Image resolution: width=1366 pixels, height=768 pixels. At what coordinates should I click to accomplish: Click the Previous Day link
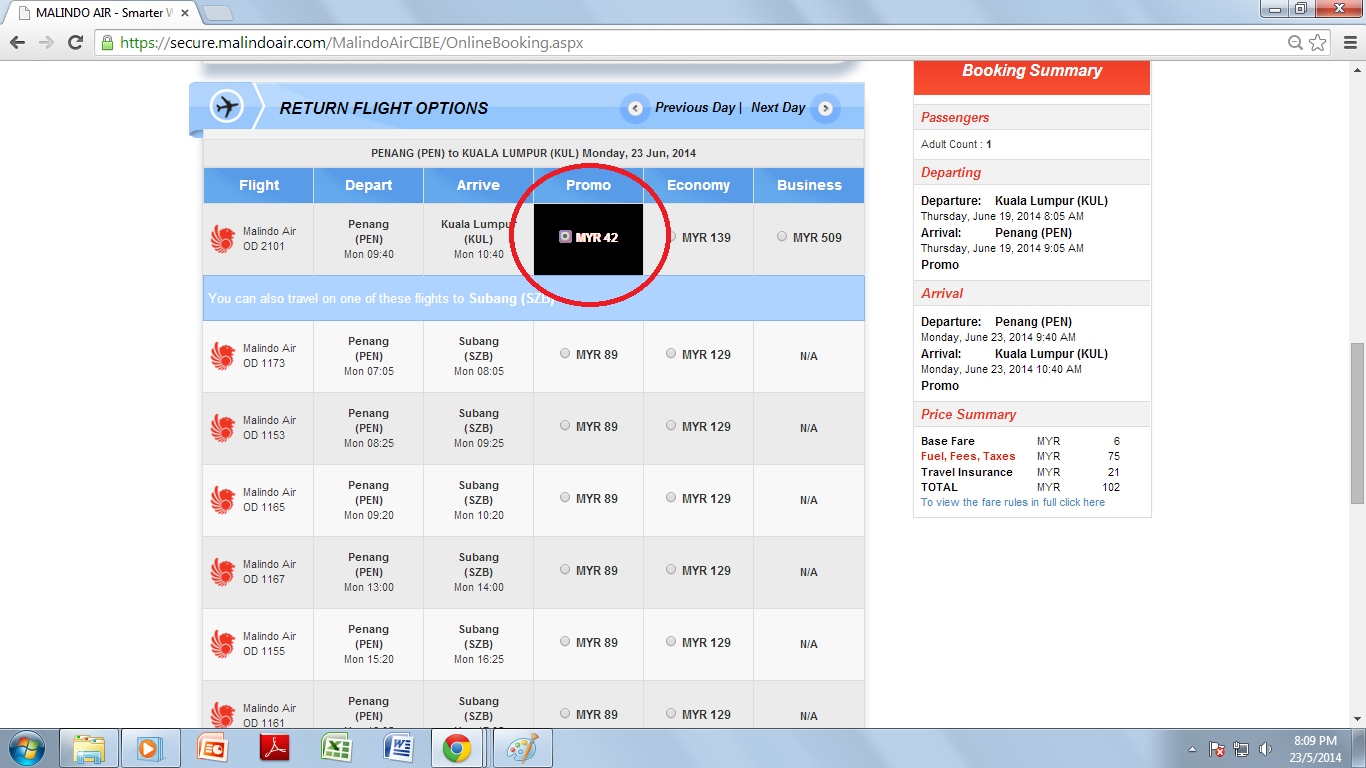click(x=695, y=107)
